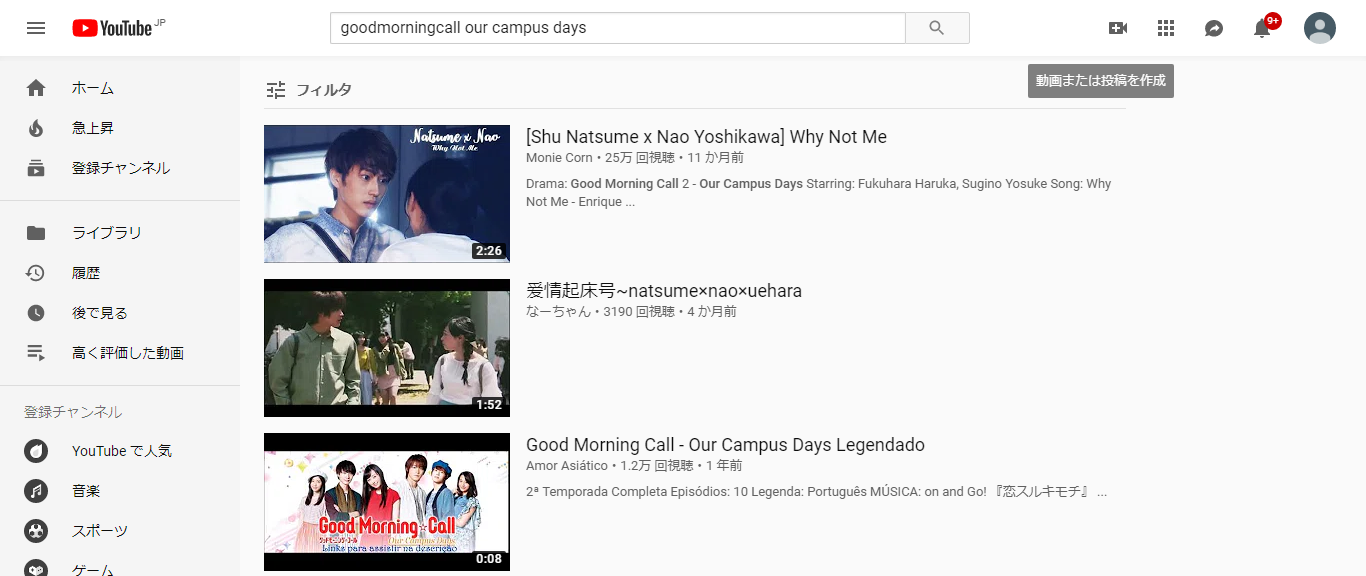Image resolution: width=1366 pixels, height=576 pixels.
Task: Open the 1:52 duration video thumbnail
Action: click(x=387, y=348)
